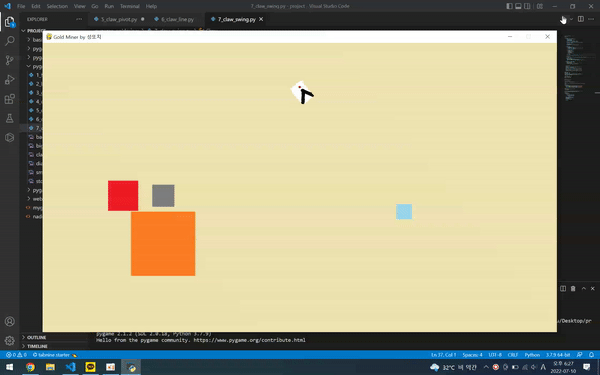Open the run button dropdown arrow

(571, 19)
